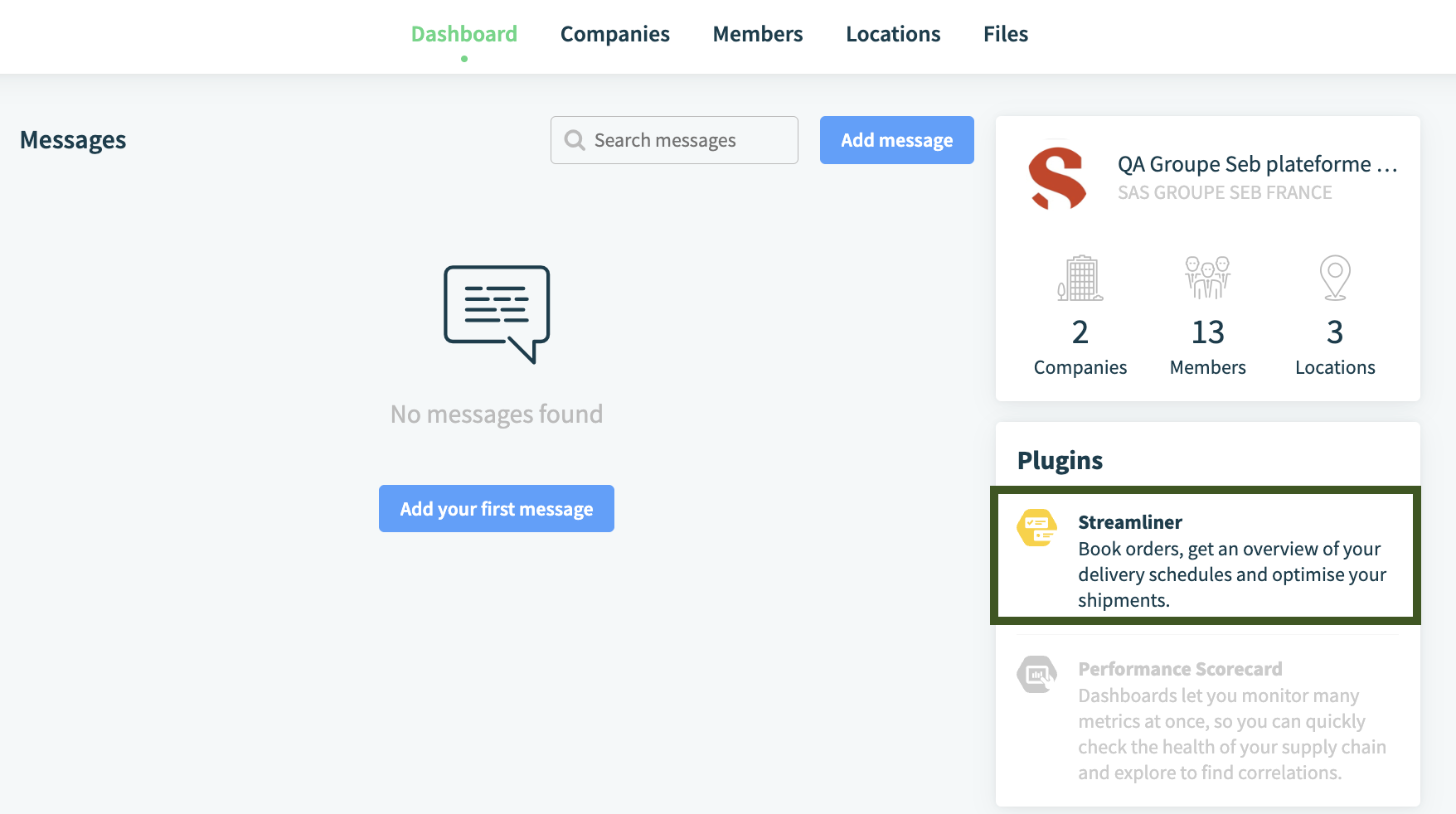This screenshot has width=1456, height=814.
Task: Focus the Search messages input field
Action: point(688,140)
